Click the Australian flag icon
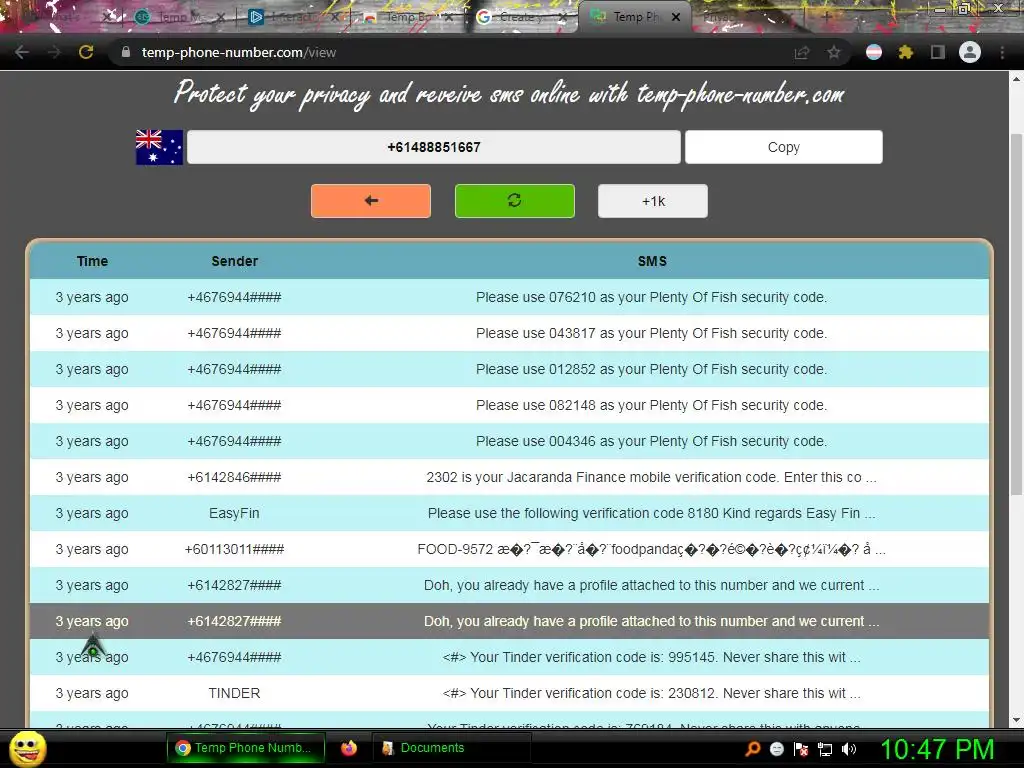Screen dimensions: 1024x768 click(x=159, y=147)
